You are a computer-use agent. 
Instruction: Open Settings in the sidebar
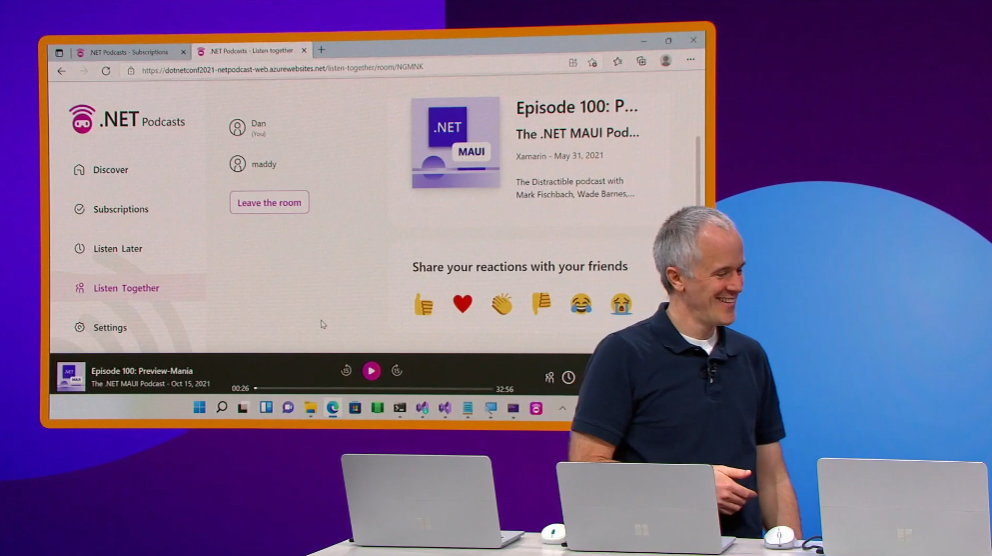(x=101, y=327)
